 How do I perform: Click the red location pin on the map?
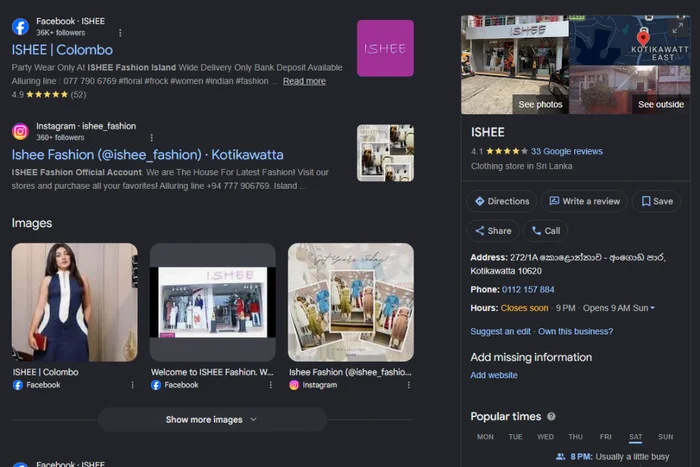643,38
